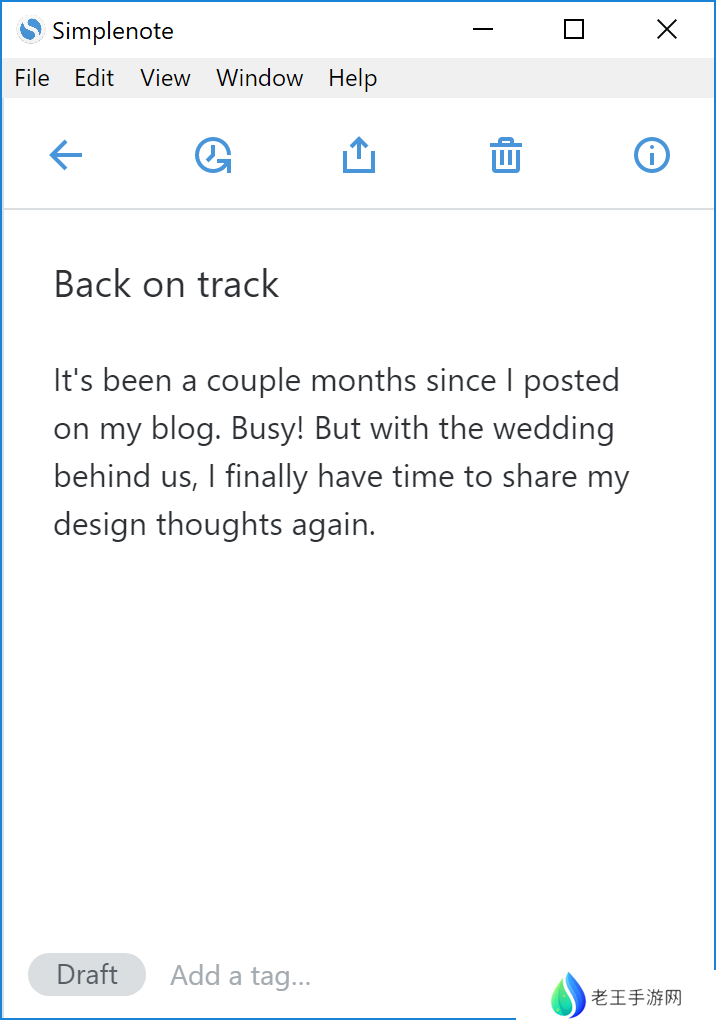Click the share note icon
This screenshot has width=716, height=1020.
click(x=359, y=156)
